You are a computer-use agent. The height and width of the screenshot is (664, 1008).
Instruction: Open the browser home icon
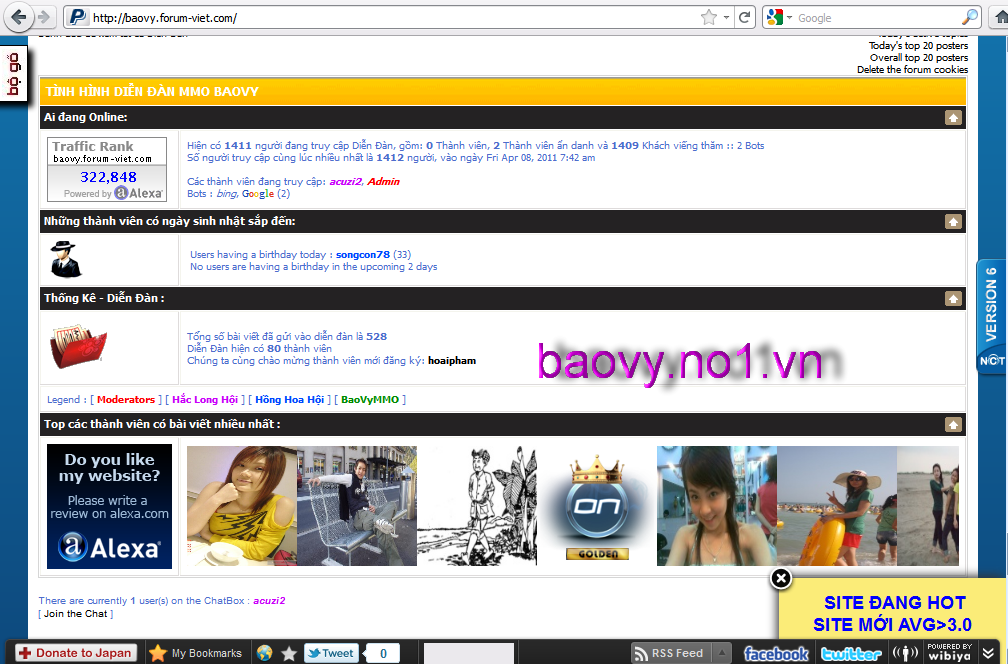tap(1001, 17)
